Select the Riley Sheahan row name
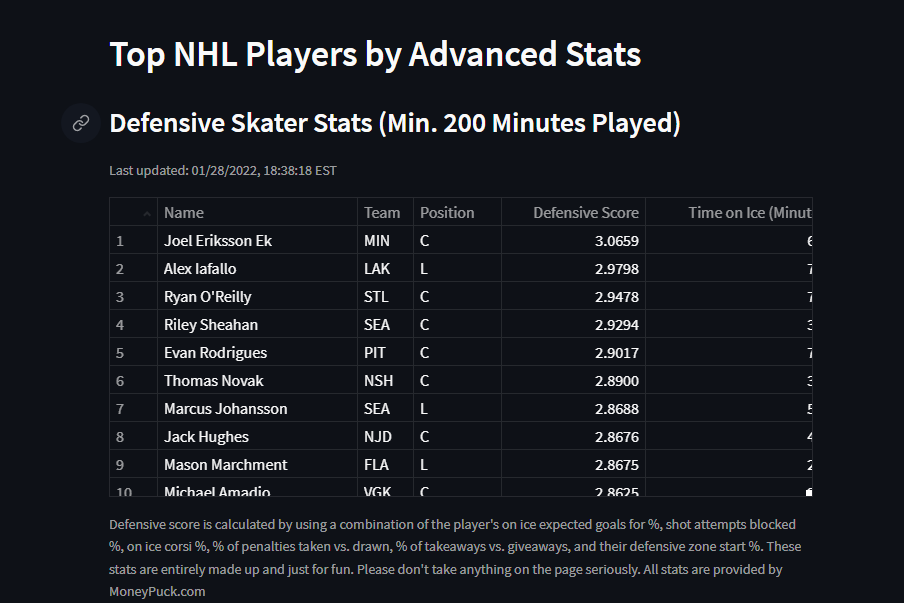 (x=211, y=325)
